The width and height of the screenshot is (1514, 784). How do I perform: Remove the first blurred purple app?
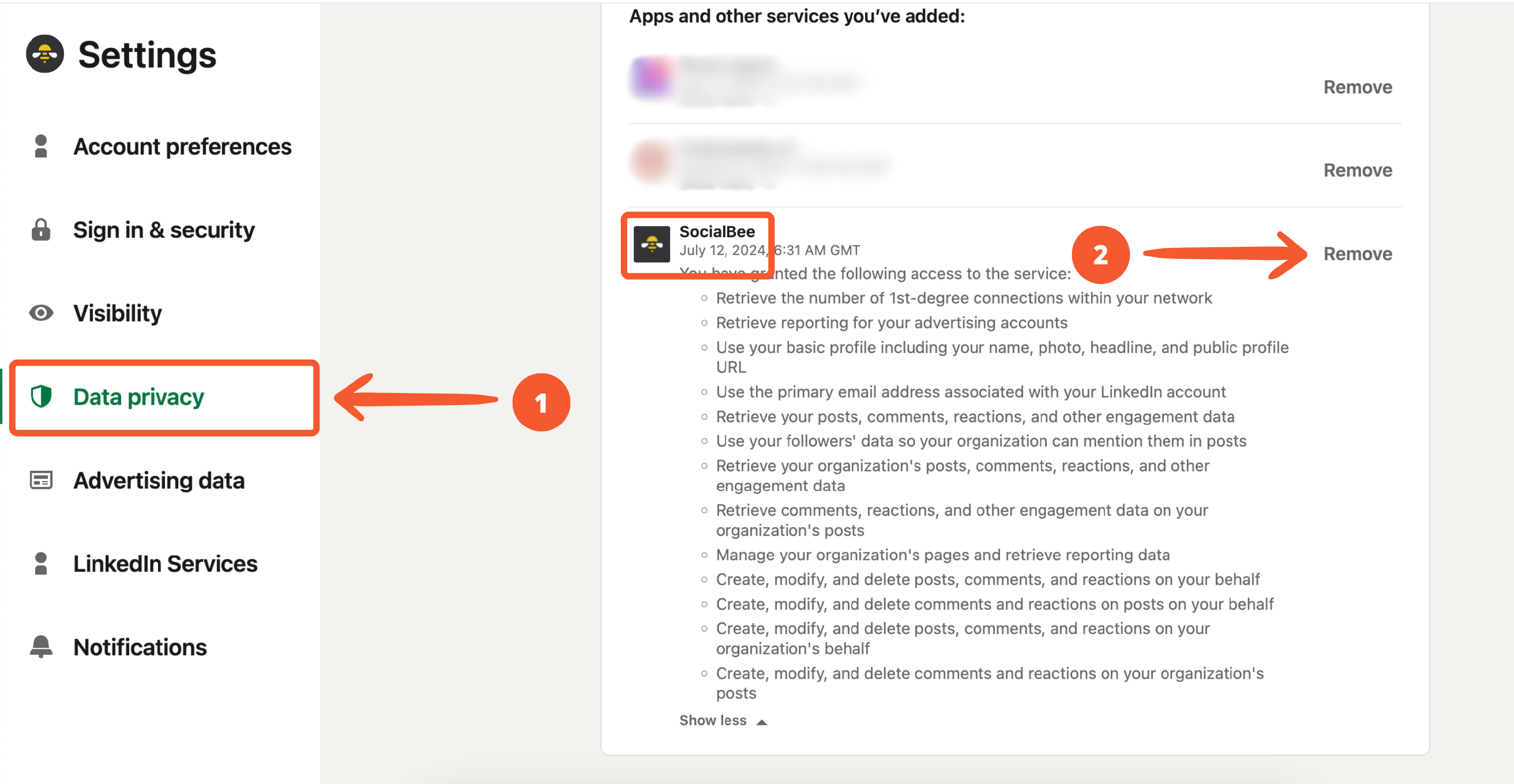click(1358, 87)
